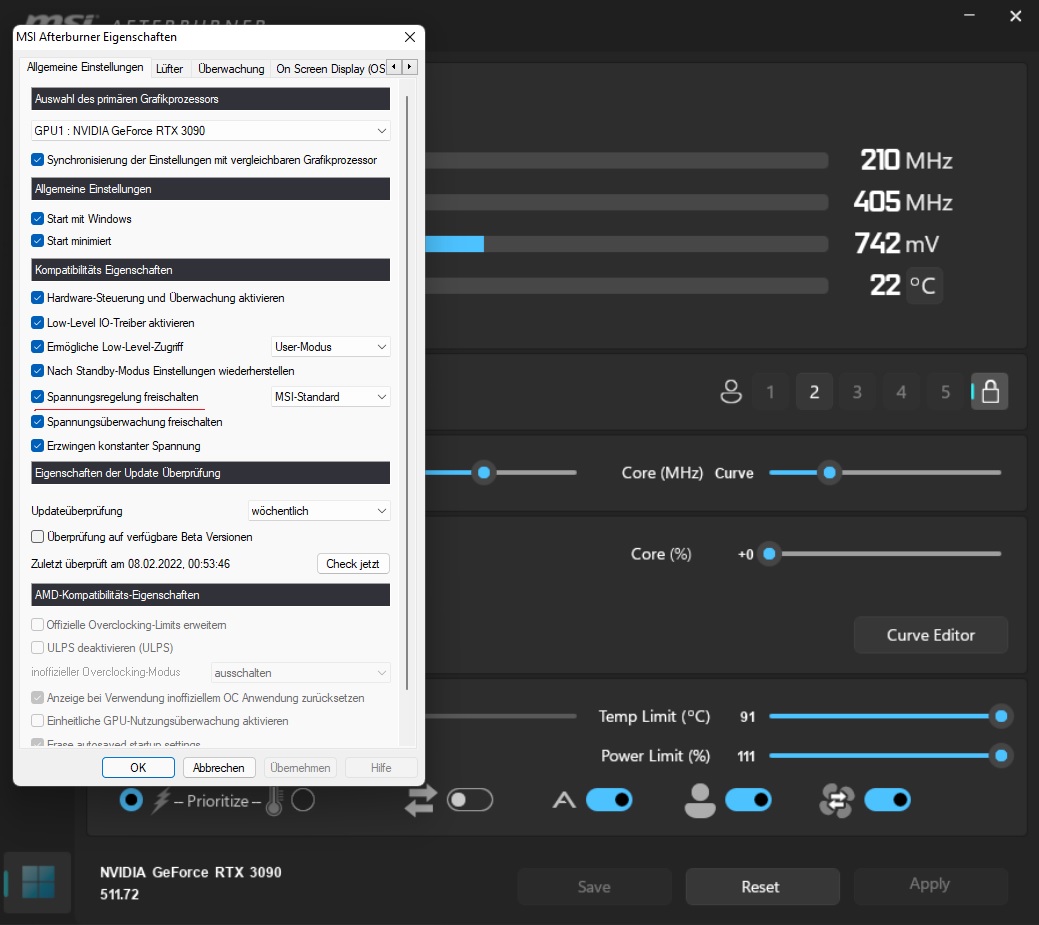Select the power priority radio button by the lightning bolt
1039x925 pixels.
point(131,800)
